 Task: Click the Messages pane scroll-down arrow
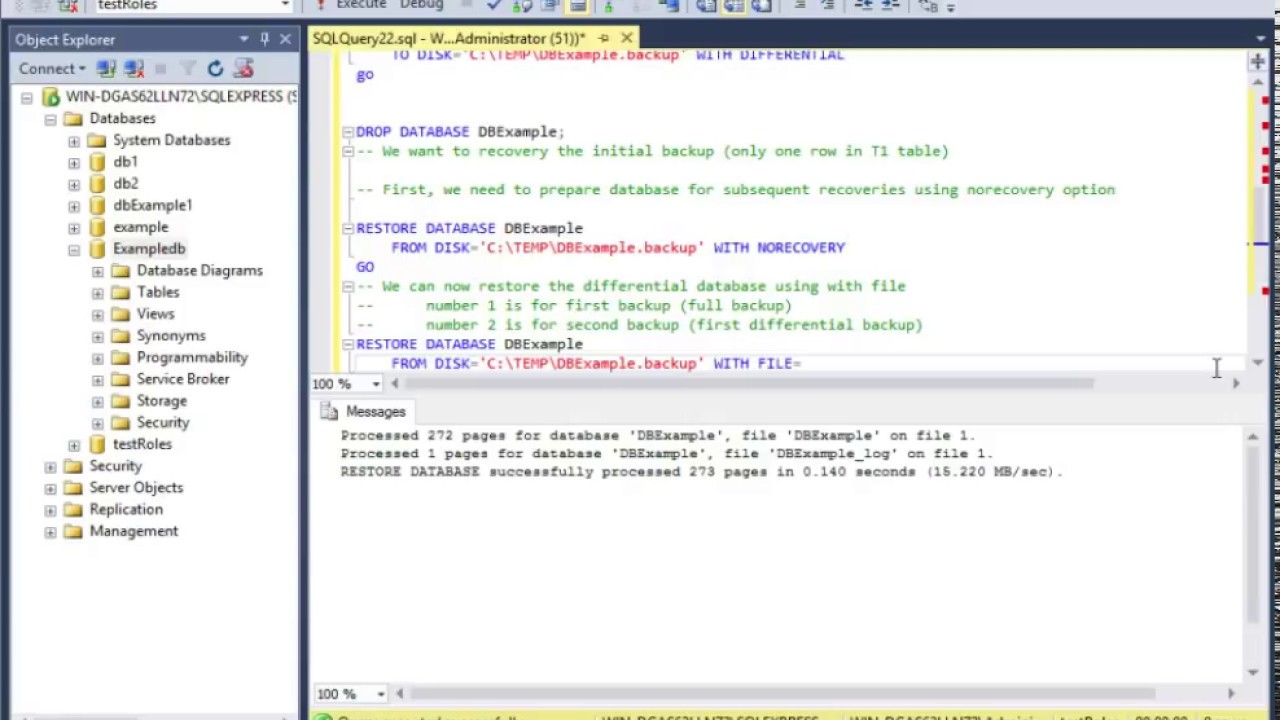pyautogui.click(x=1252, y=672)
